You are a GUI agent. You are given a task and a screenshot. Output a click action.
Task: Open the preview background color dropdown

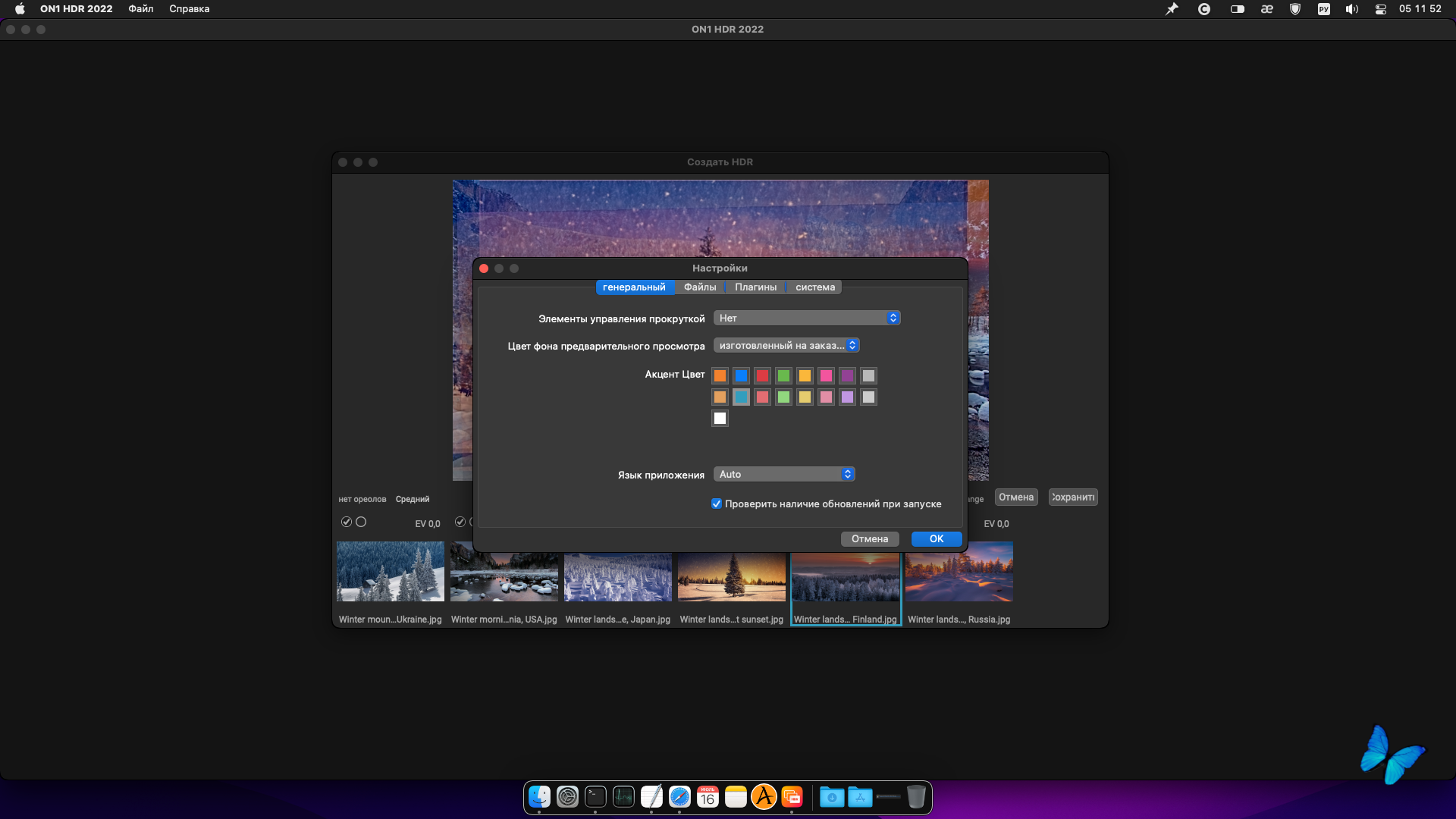(x=786, y=345)
